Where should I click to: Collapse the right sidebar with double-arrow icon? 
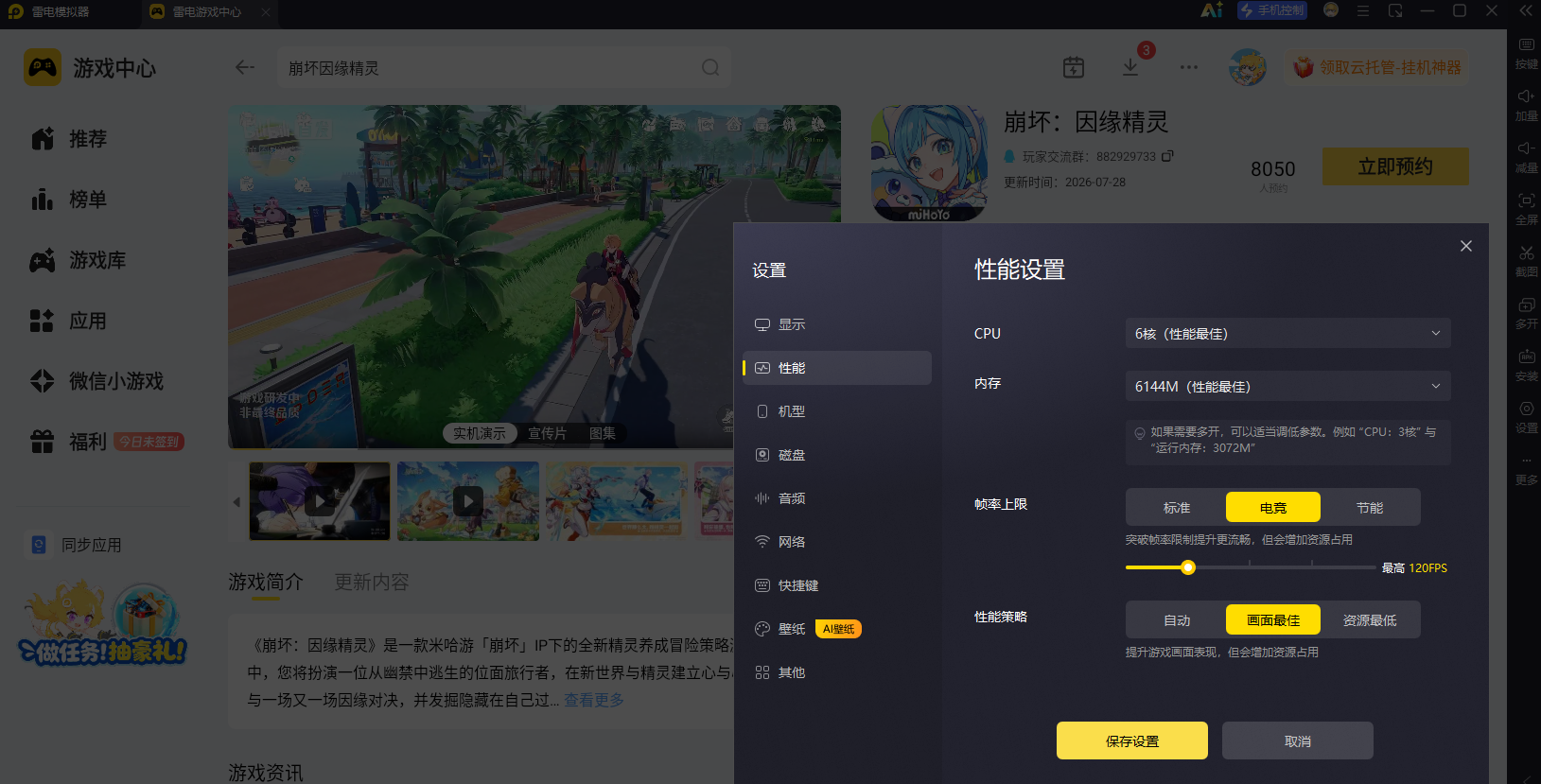click(1526, 10)
